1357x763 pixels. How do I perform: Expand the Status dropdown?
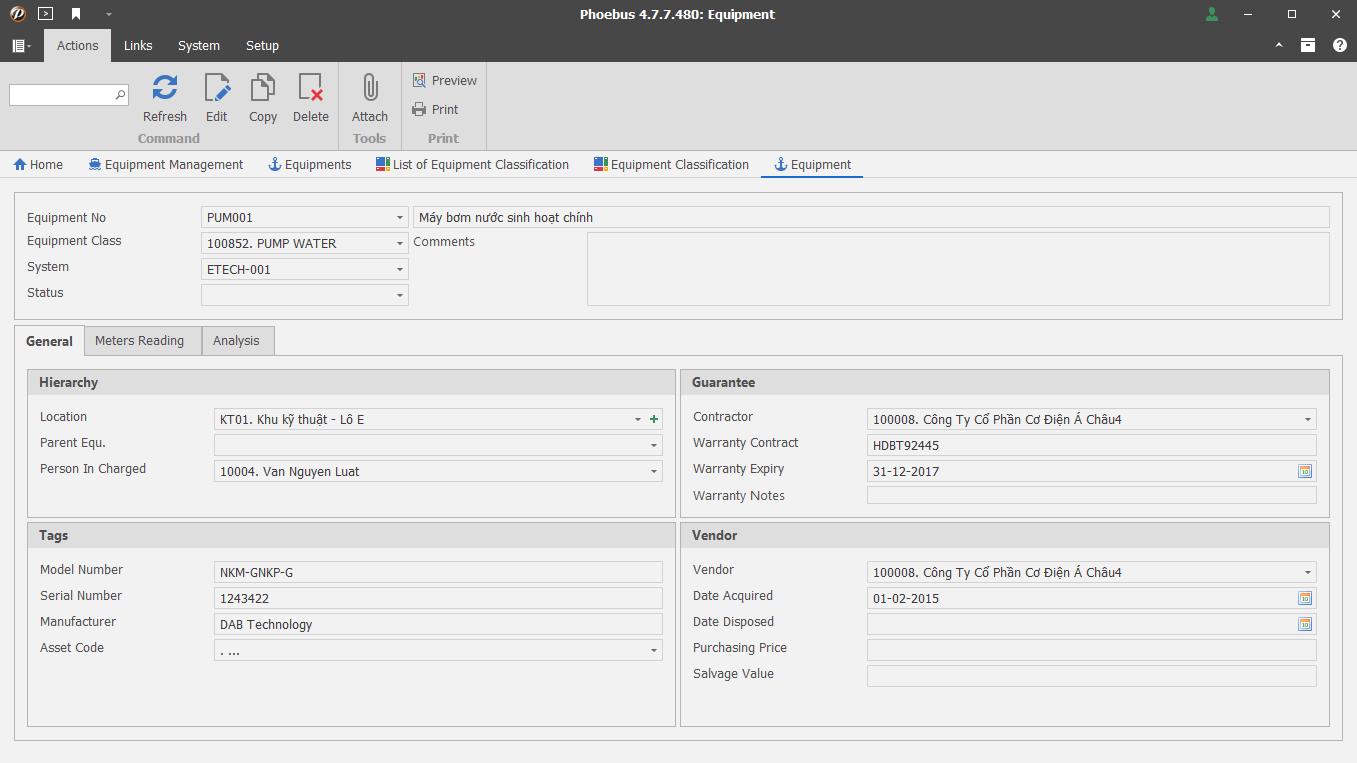[x=400, y=295]
